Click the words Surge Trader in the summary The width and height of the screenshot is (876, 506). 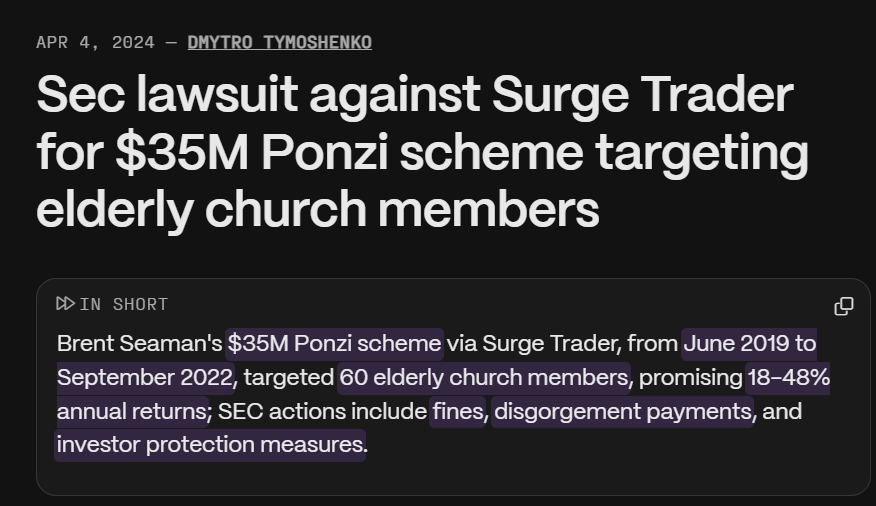coord(551,343)
